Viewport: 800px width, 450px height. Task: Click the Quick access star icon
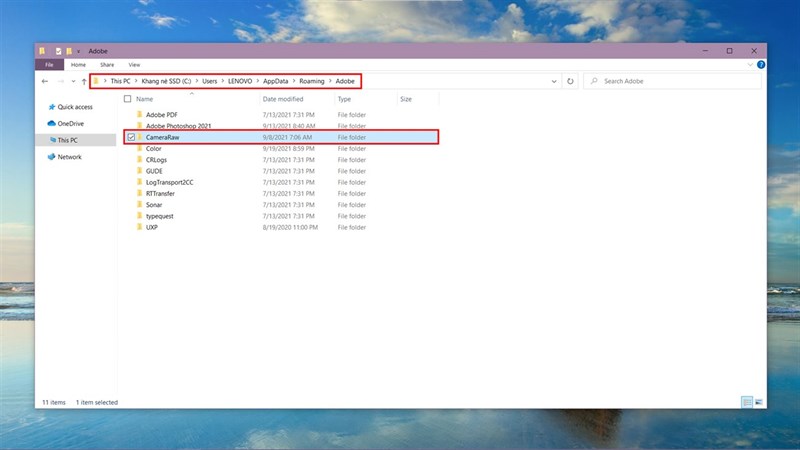pyautogui.click(x=52, y=107)
